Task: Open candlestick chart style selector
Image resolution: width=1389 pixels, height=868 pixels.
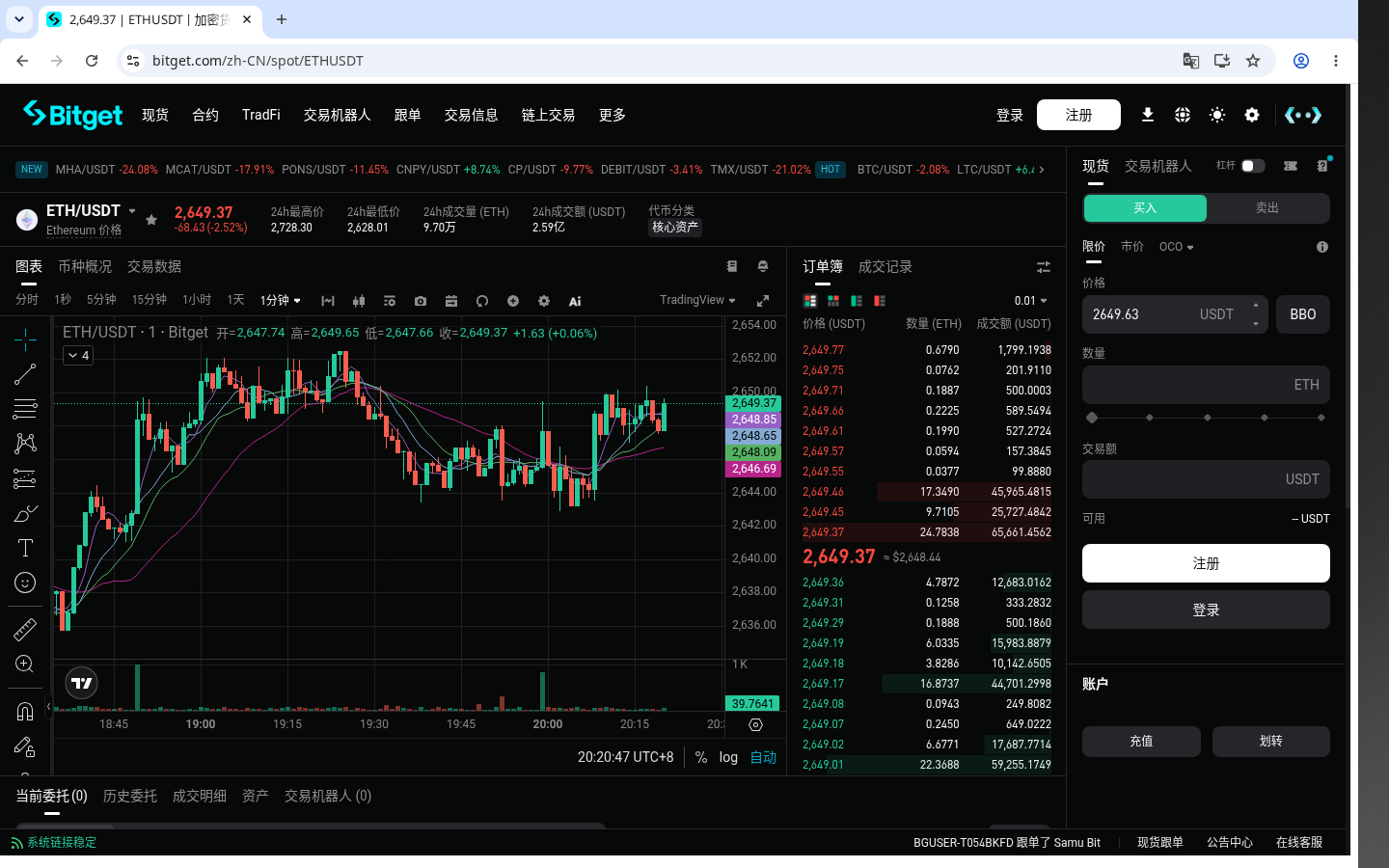Action: tap(359, 301)
